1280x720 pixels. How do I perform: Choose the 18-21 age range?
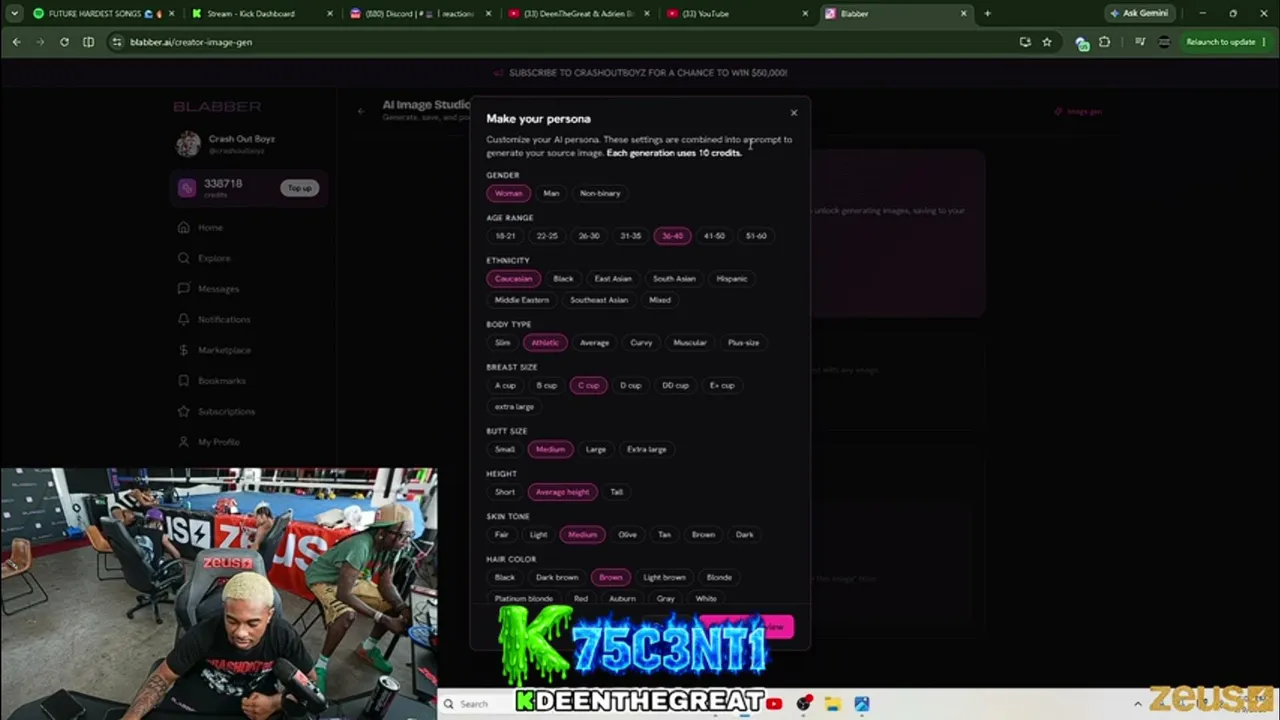(505, 236)
